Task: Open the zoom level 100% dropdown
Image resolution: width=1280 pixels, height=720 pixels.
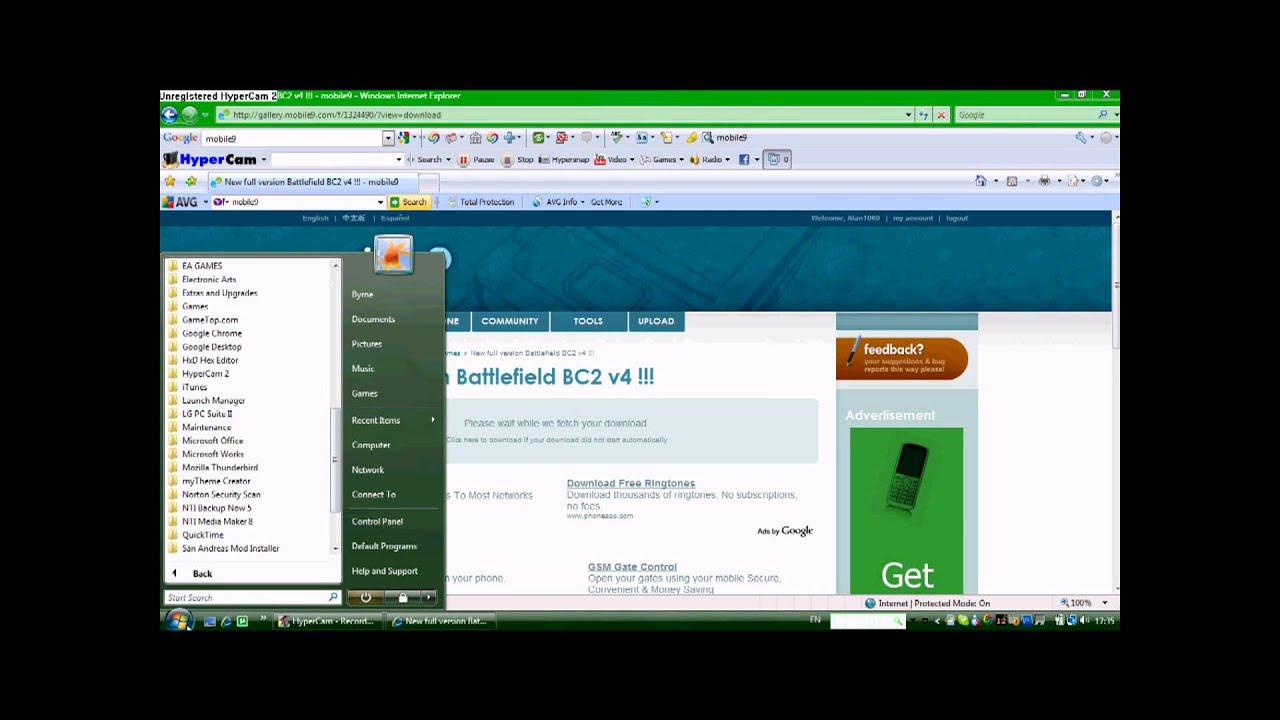Action: 1104,603
